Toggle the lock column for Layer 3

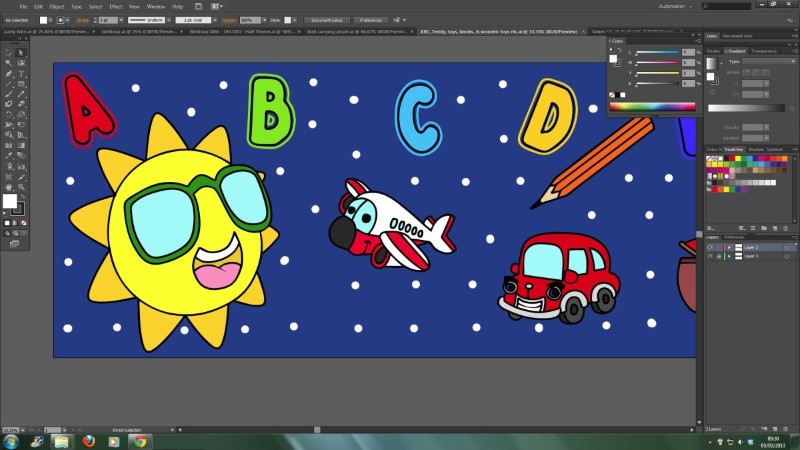(719, 256)
